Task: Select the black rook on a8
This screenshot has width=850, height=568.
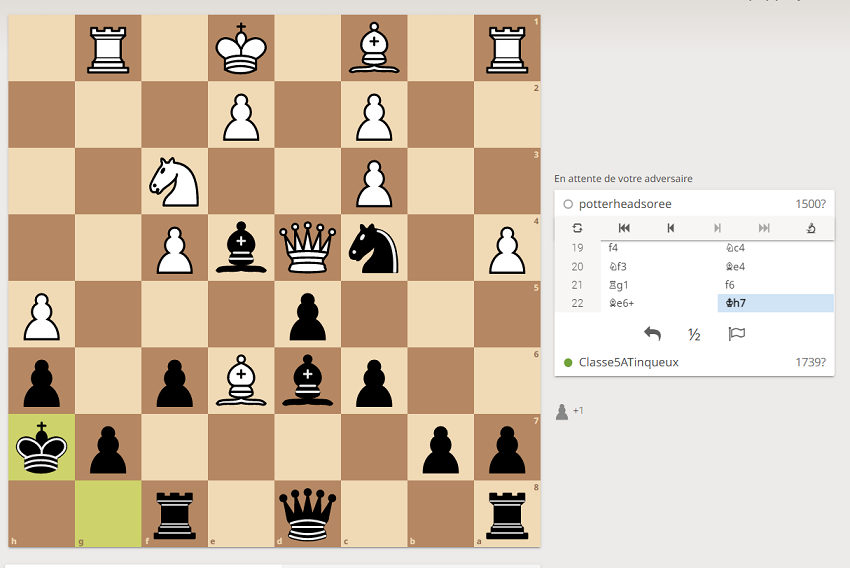Action: 507,514
